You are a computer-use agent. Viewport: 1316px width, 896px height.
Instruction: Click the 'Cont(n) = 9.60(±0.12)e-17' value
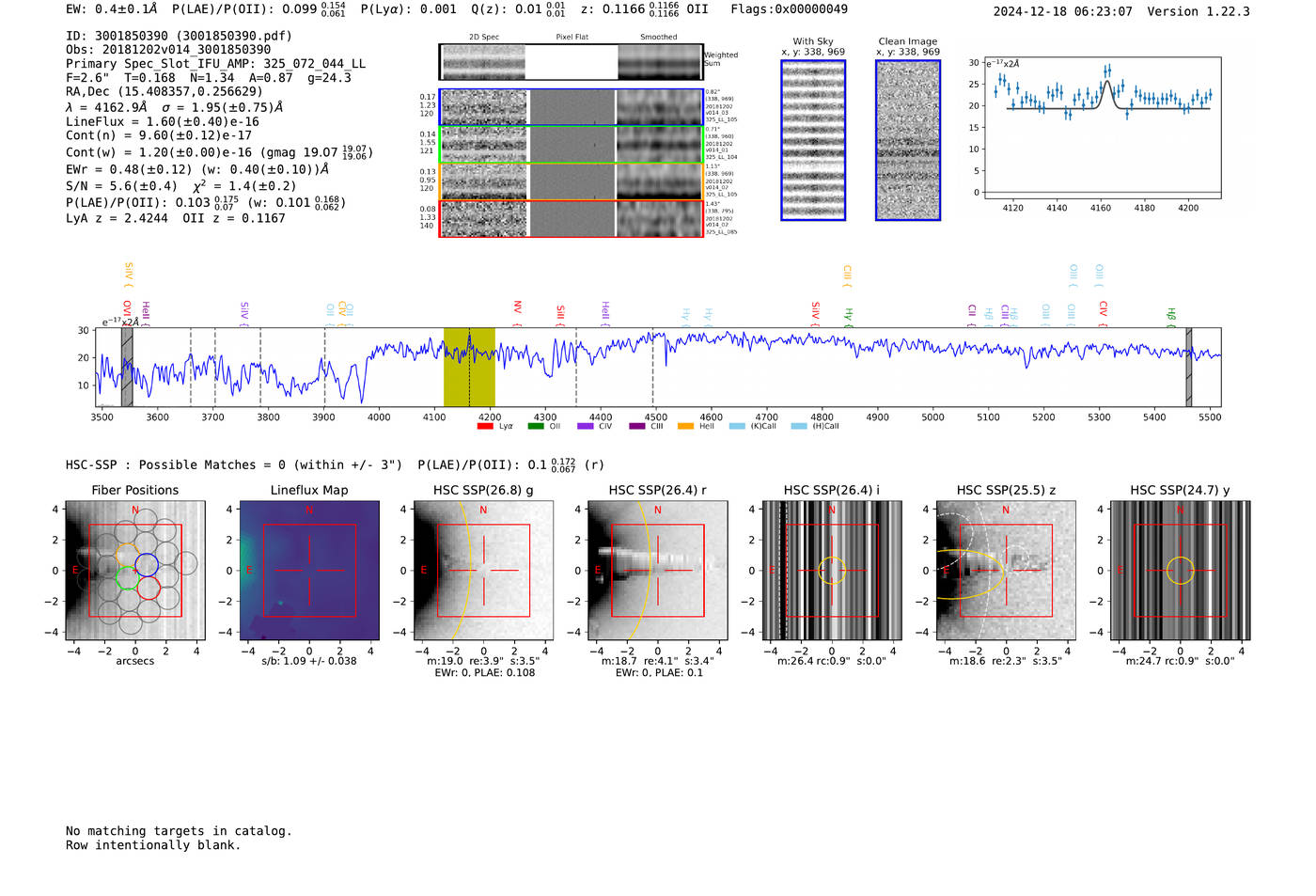[159, 136]
